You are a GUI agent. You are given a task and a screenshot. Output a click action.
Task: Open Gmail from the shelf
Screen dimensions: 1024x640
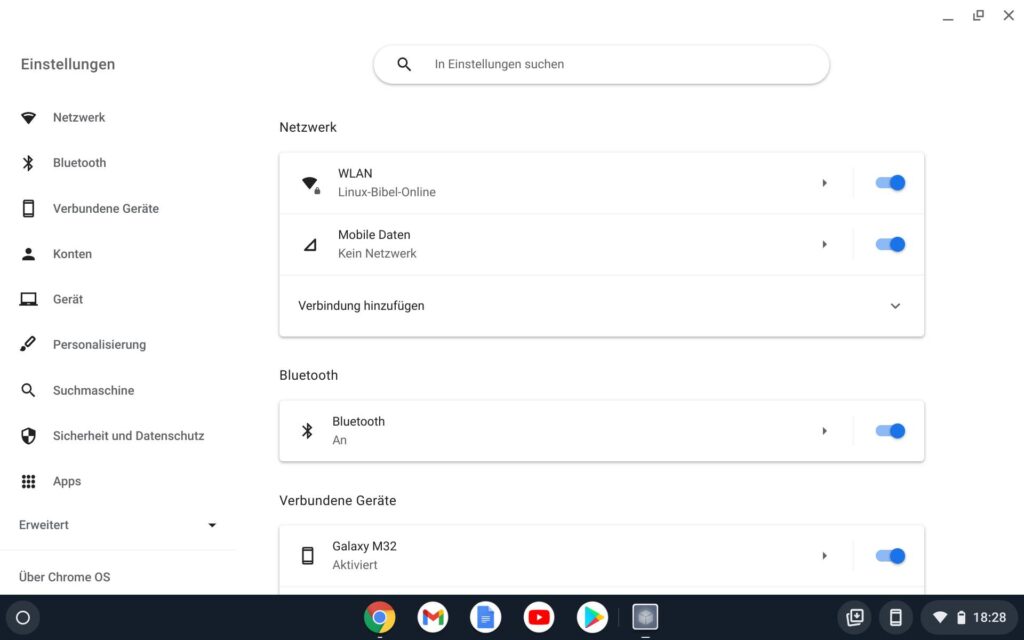pos(433,617)
